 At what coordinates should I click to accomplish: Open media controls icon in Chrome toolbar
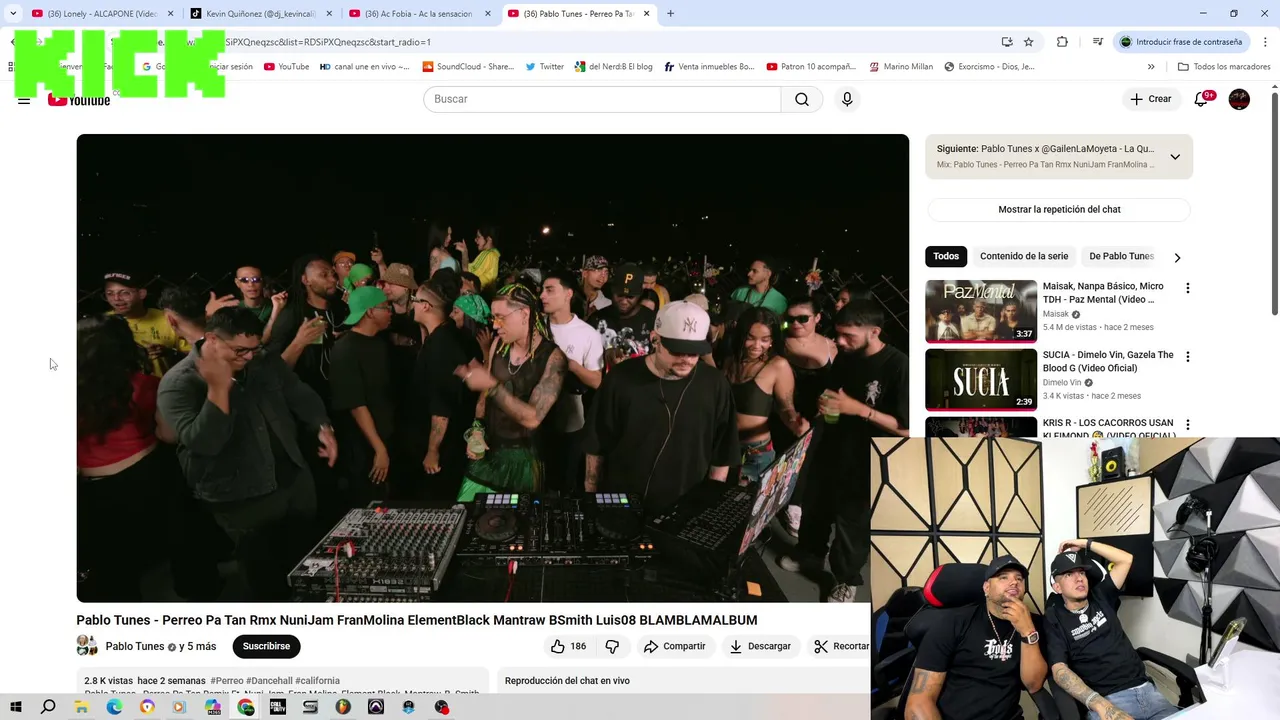pyautogui.click(x=1098, y=42)
